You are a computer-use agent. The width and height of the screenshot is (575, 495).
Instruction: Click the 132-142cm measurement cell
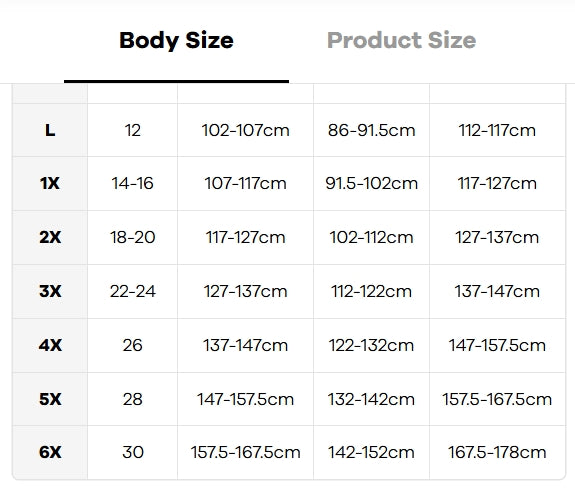(x=371, y=399)
